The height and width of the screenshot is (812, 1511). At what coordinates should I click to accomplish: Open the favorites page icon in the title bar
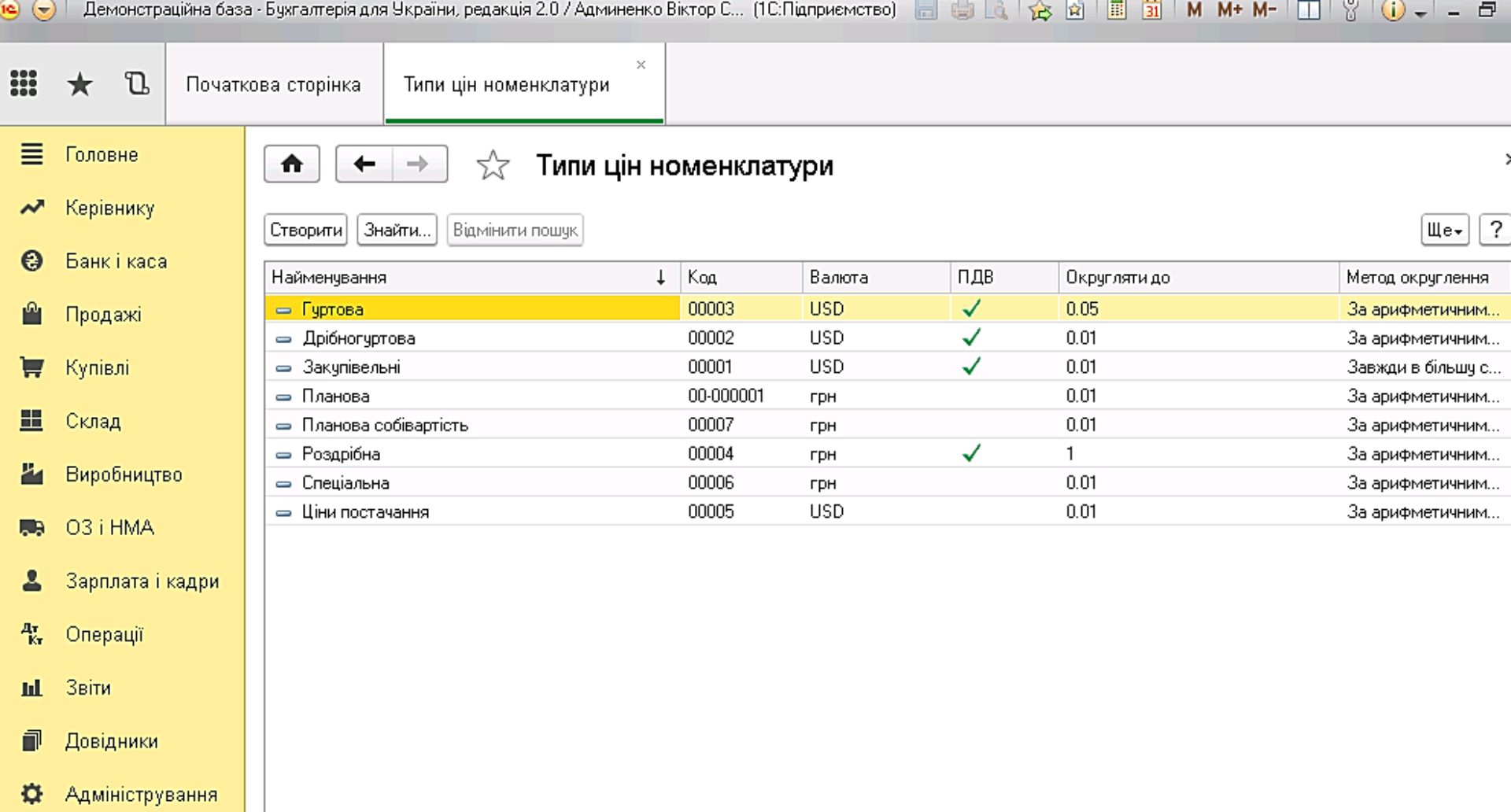1075,10
